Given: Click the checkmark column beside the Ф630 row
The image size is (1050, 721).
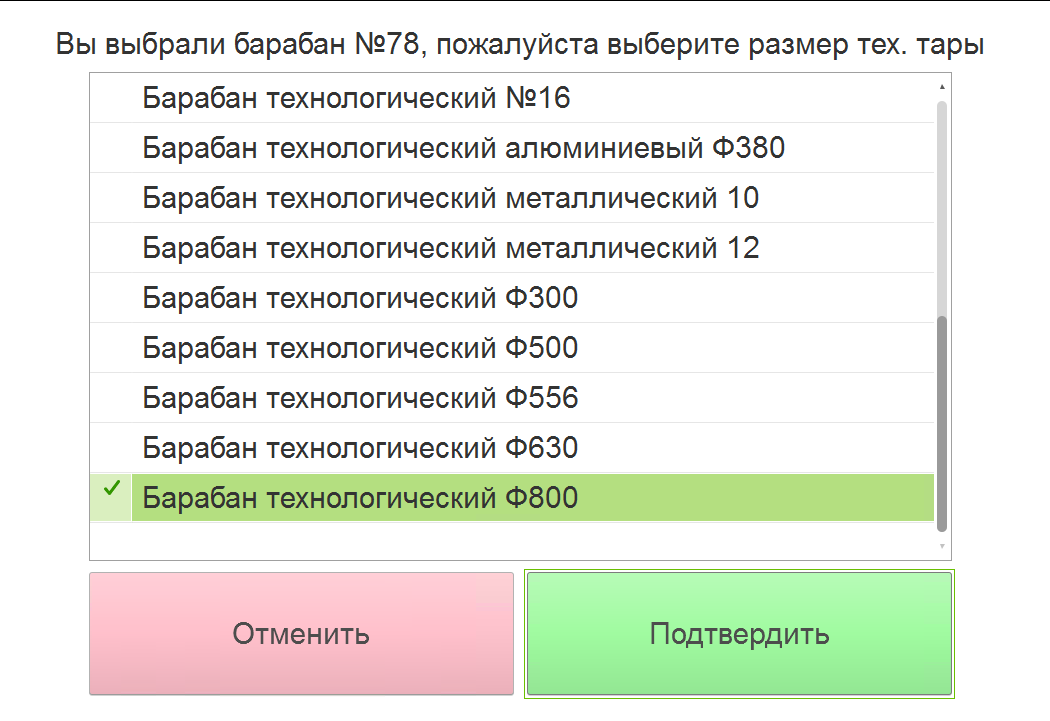Looking at the screenshot, I should [111, 448].
